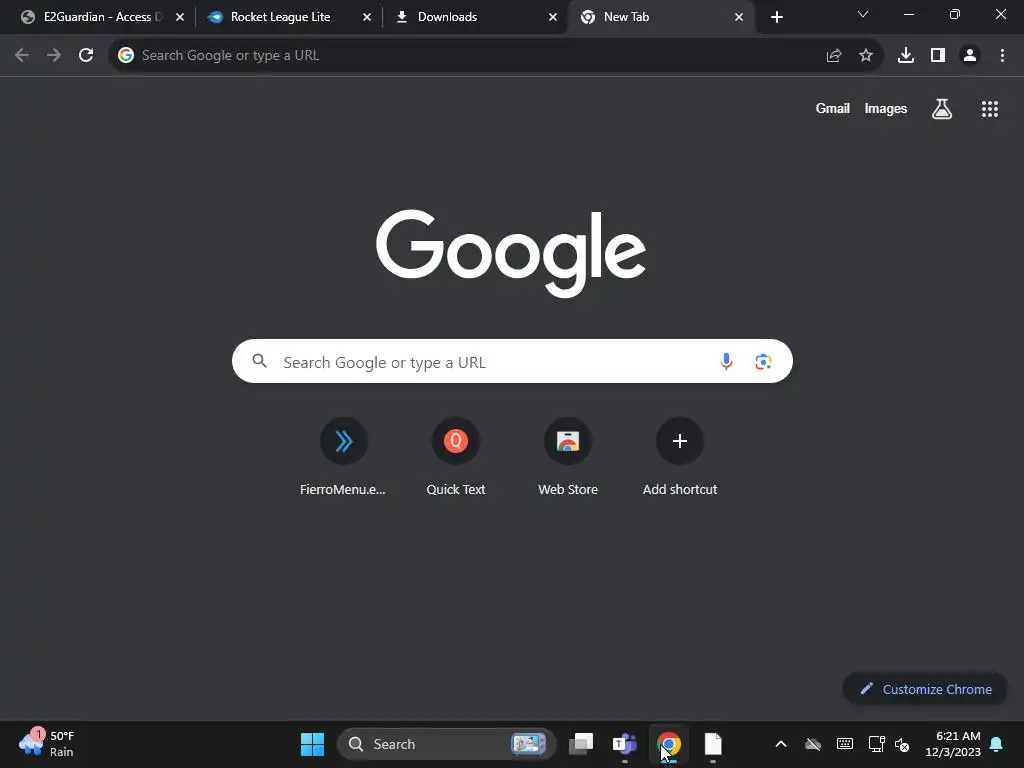Image resolution: width=1024 pixels, height=768 pixels.
Task: Search by image with Google Lens
Action: point(763,361)
